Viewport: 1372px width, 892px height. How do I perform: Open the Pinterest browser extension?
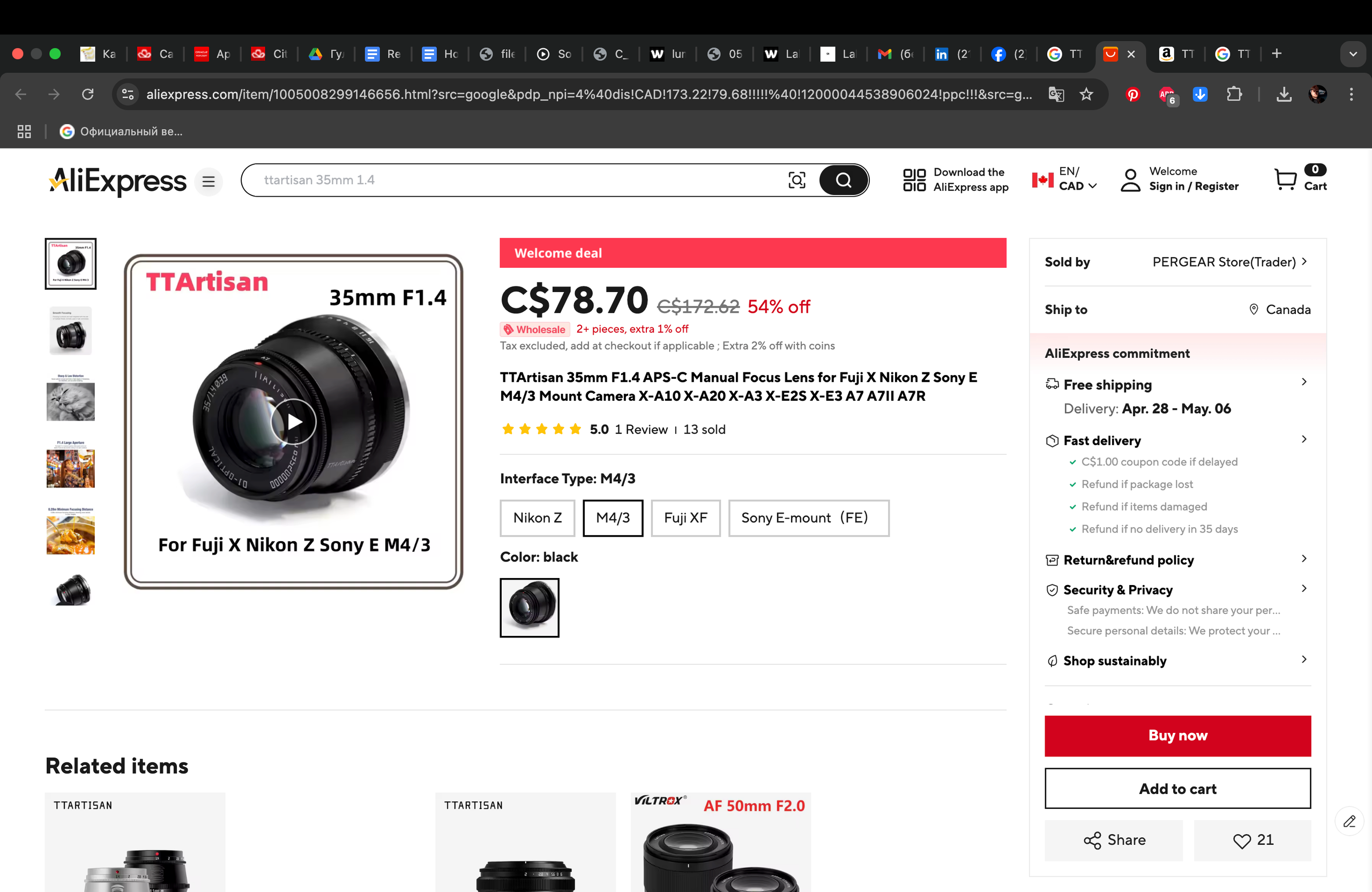click(x=1132, y=94)
